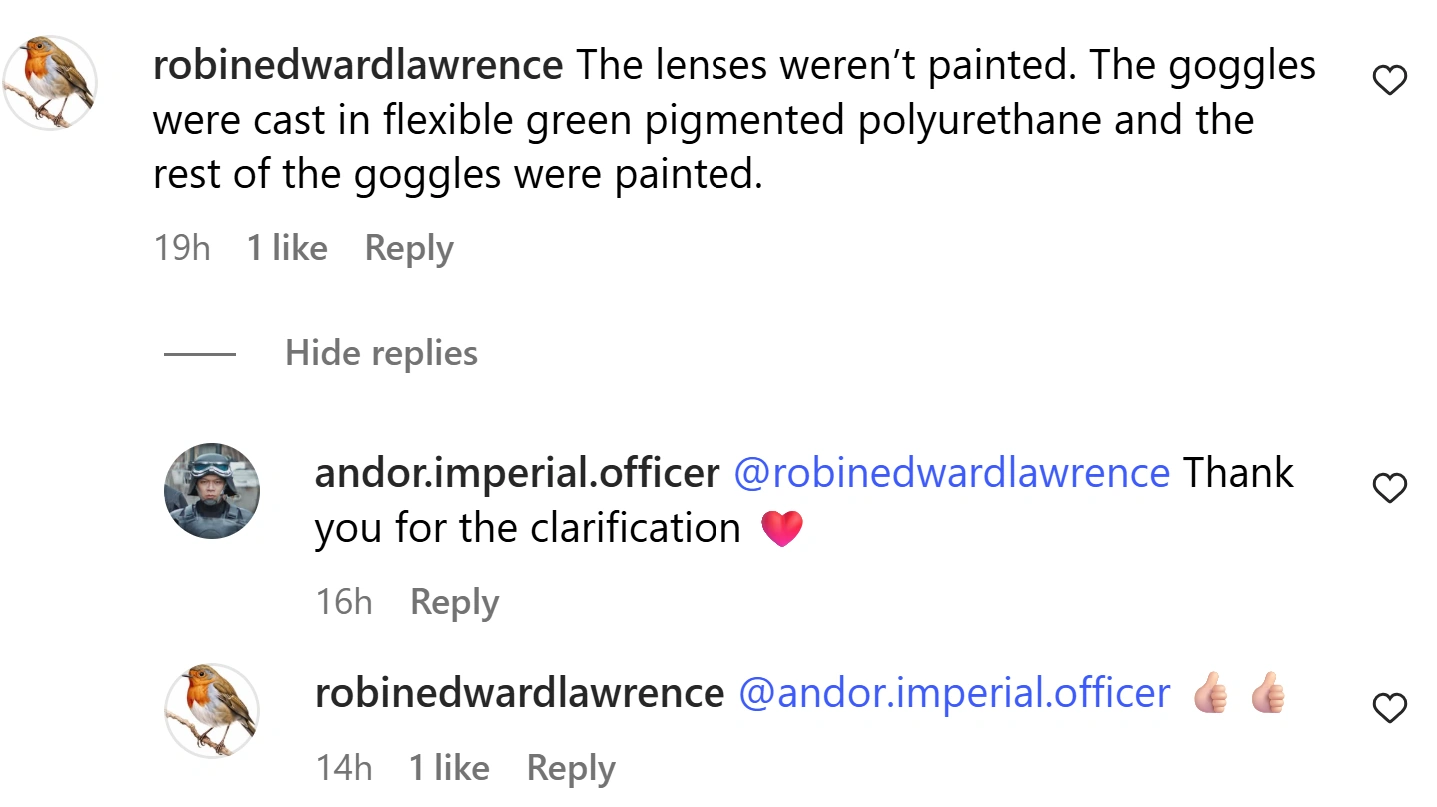View likes on the 14h reply
1437x807 pixels.
(449, 768)
